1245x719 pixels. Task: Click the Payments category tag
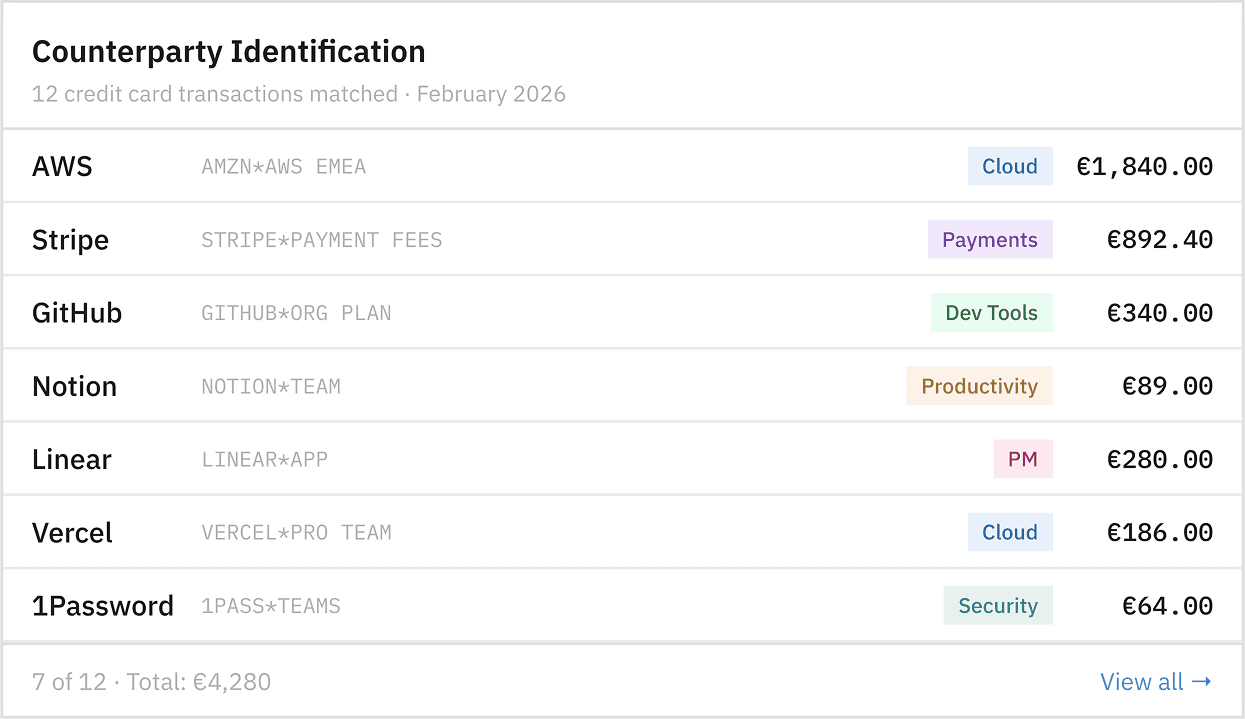tap(989, 240)
